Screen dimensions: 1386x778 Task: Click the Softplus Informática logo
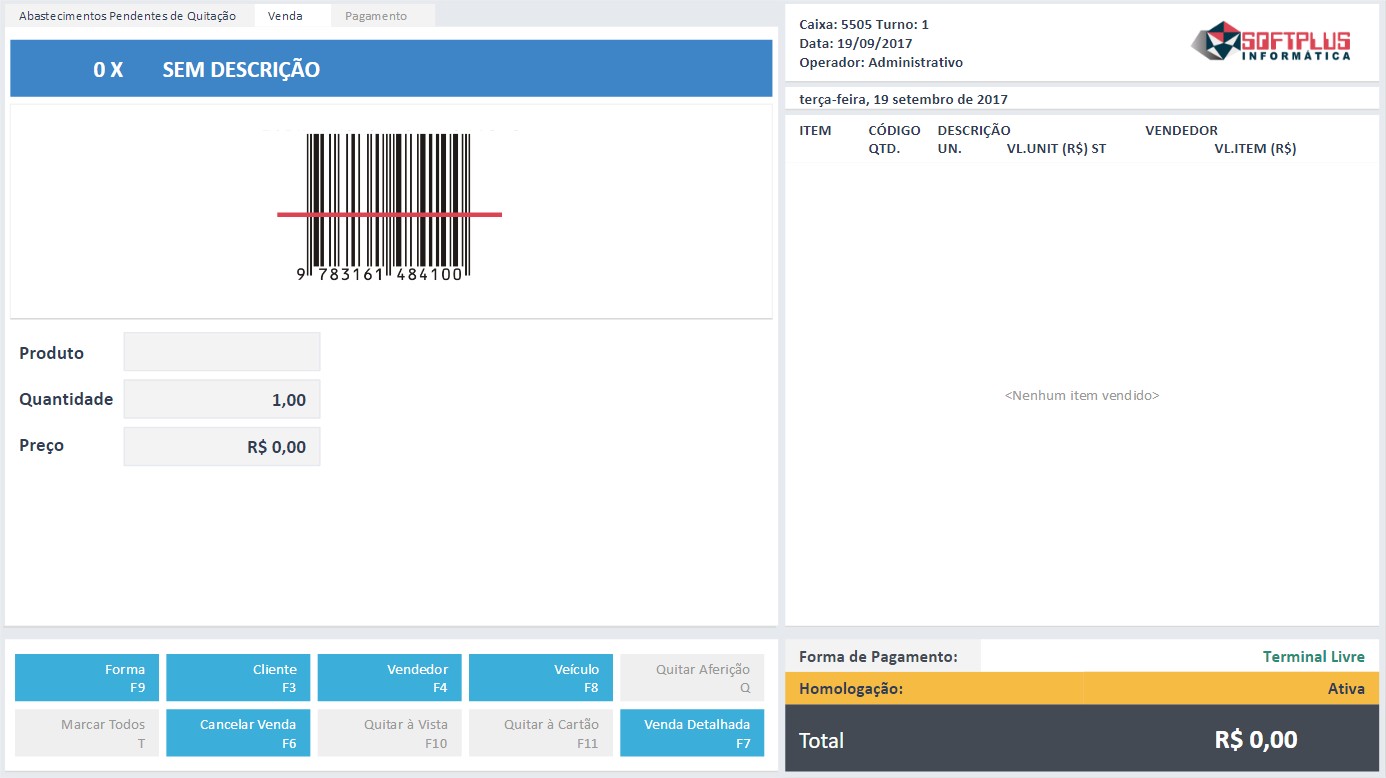coord(1271,41)
